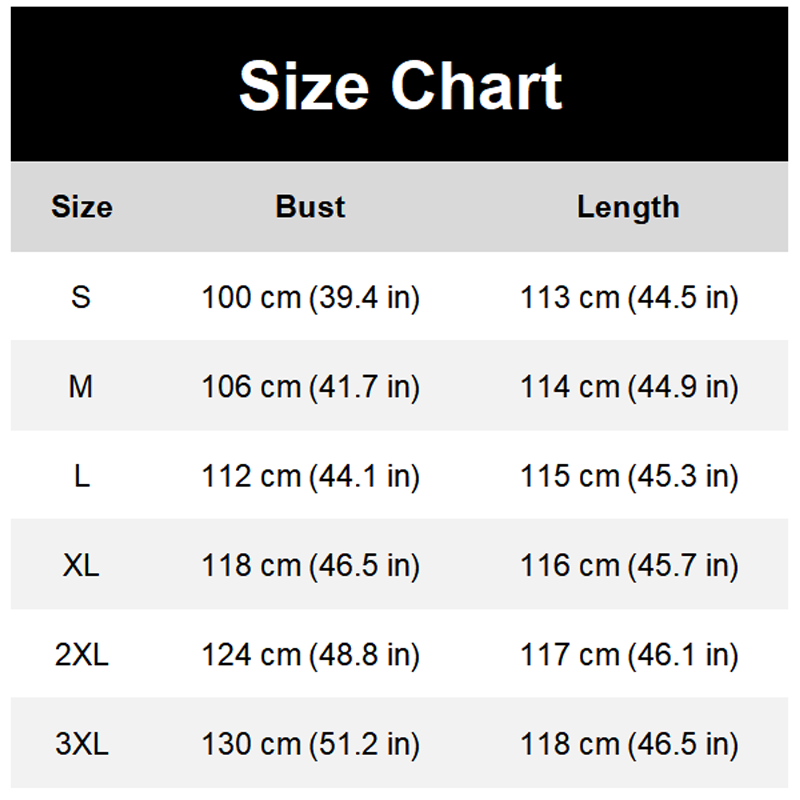Click the M size label

[x=81, y=386]
